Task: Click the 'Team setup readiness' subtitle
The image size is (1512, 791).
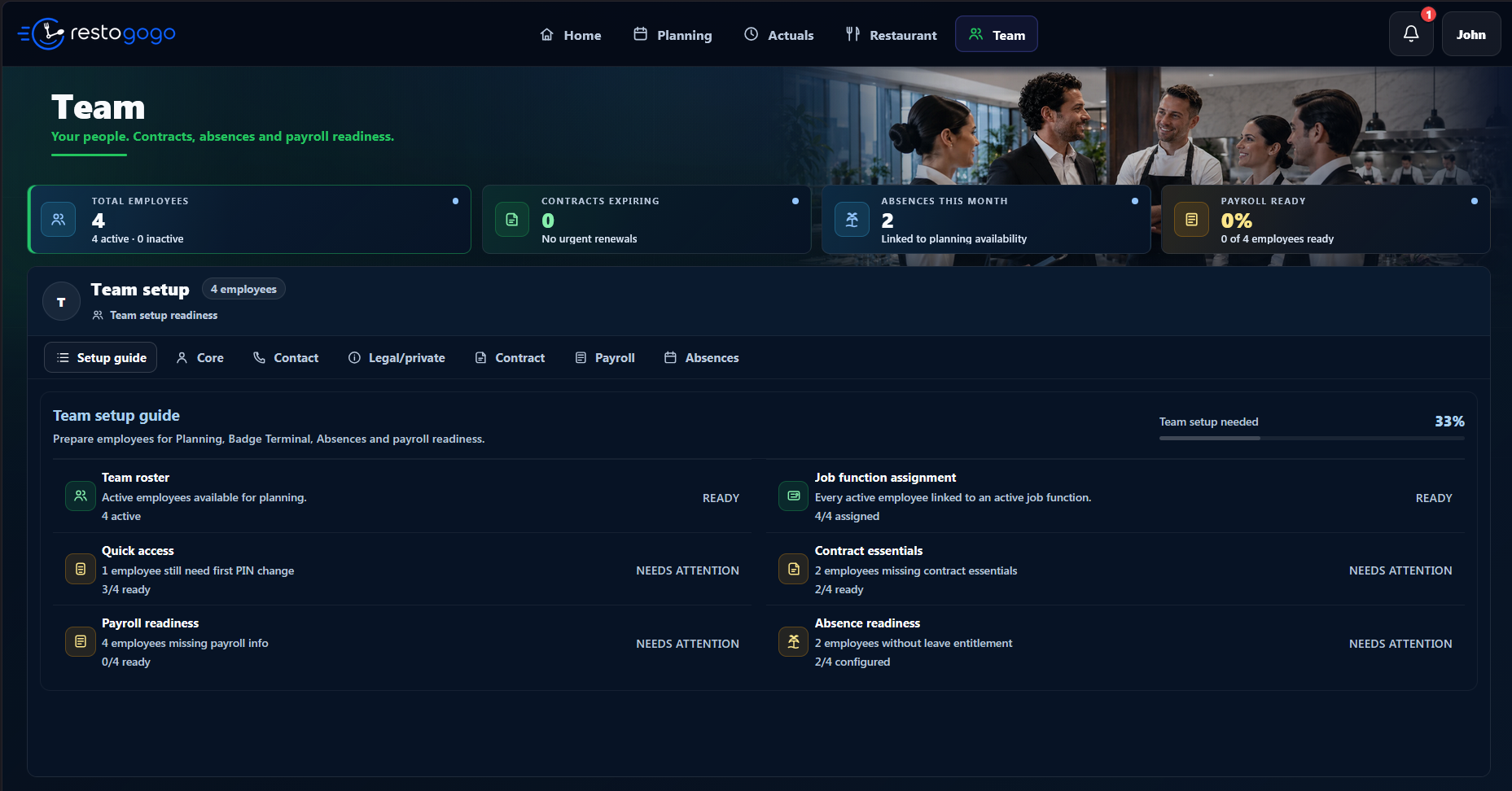Action: [164, 315]
